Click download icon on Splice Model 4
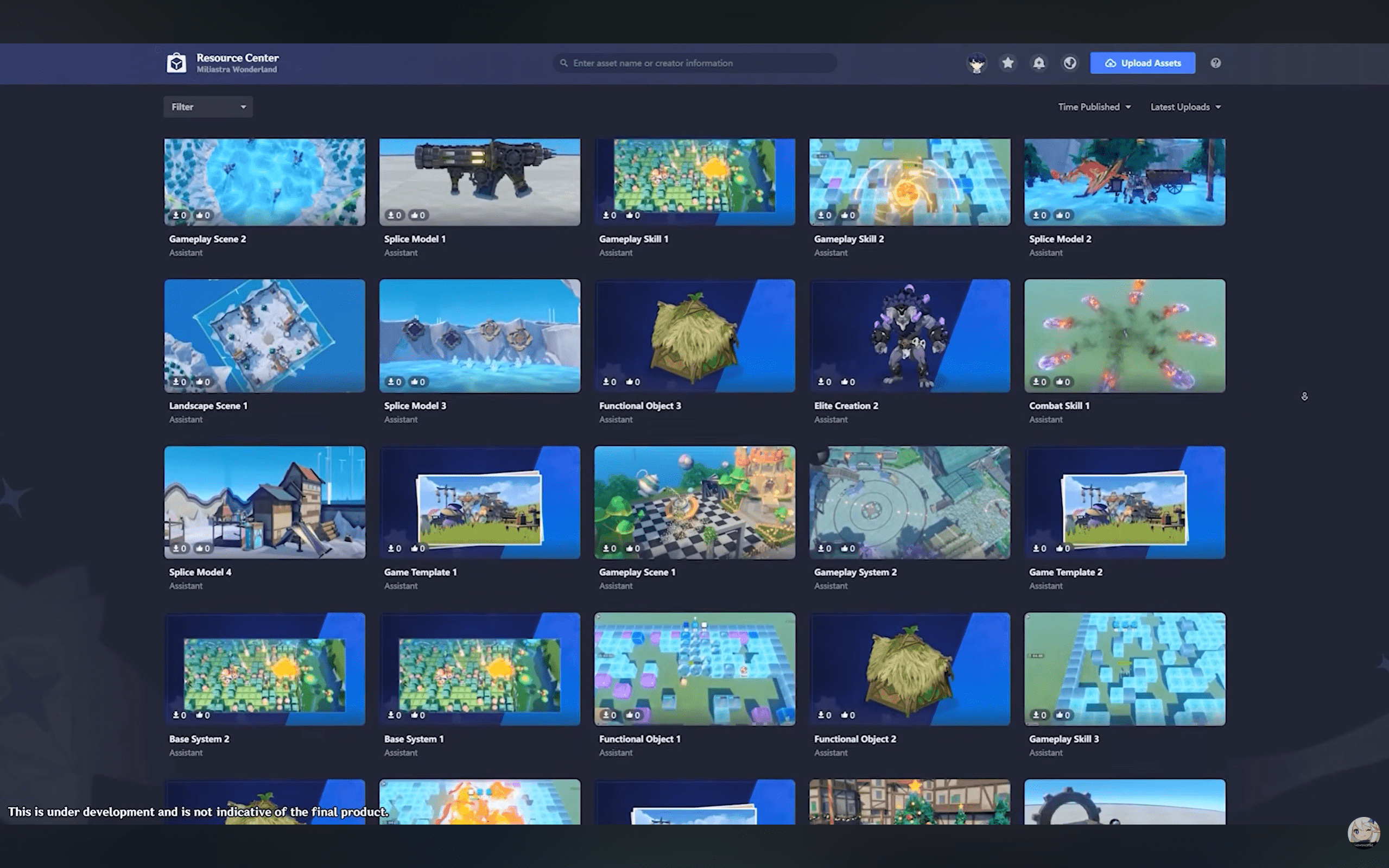Image resolution: width=1389 pixels, height=868 pixels. tap(176, 548)
